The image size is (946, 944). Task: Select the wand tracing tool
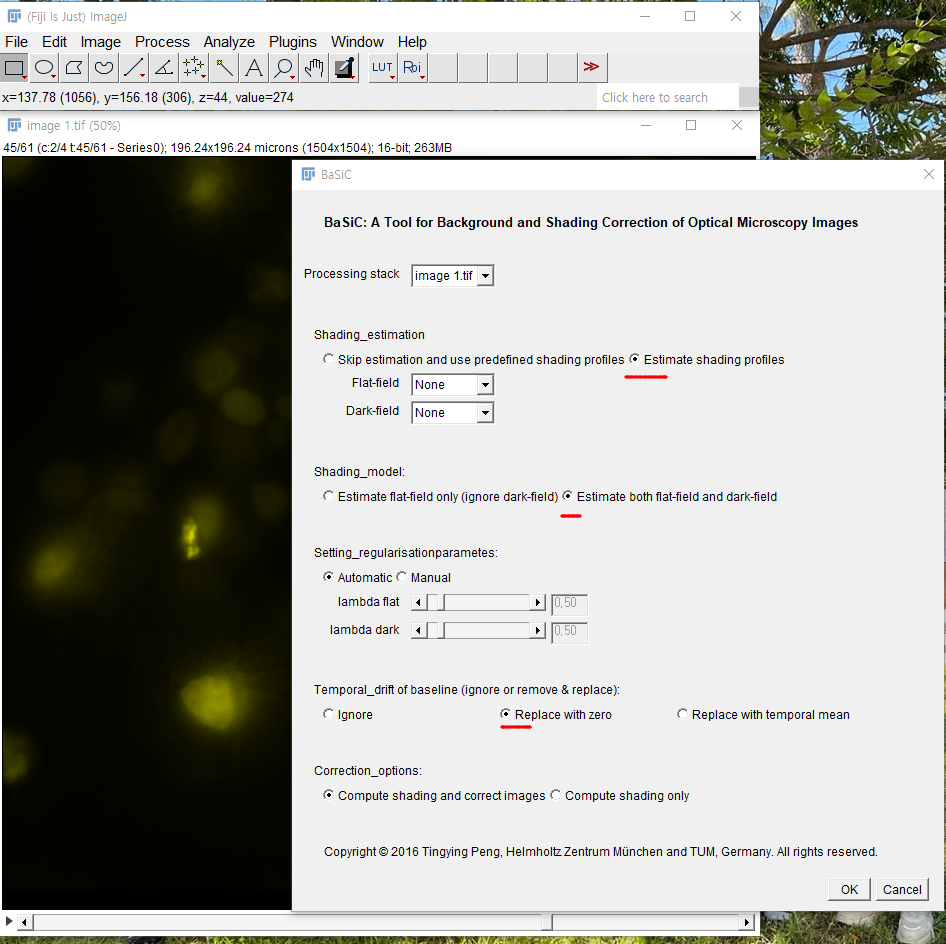[x=224, y=67]
